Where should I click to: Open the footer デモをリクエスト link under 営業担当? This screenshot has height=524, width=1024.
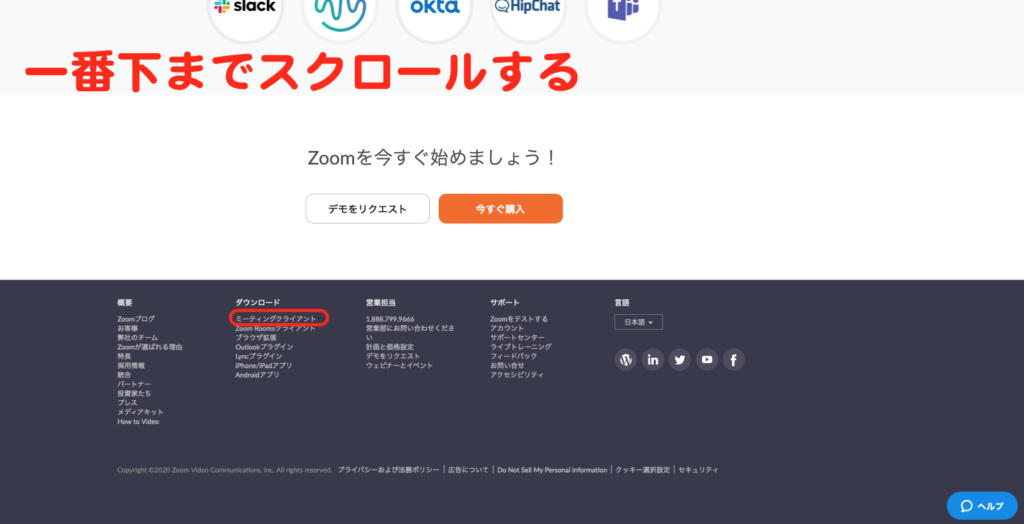[x=393, y=356]
